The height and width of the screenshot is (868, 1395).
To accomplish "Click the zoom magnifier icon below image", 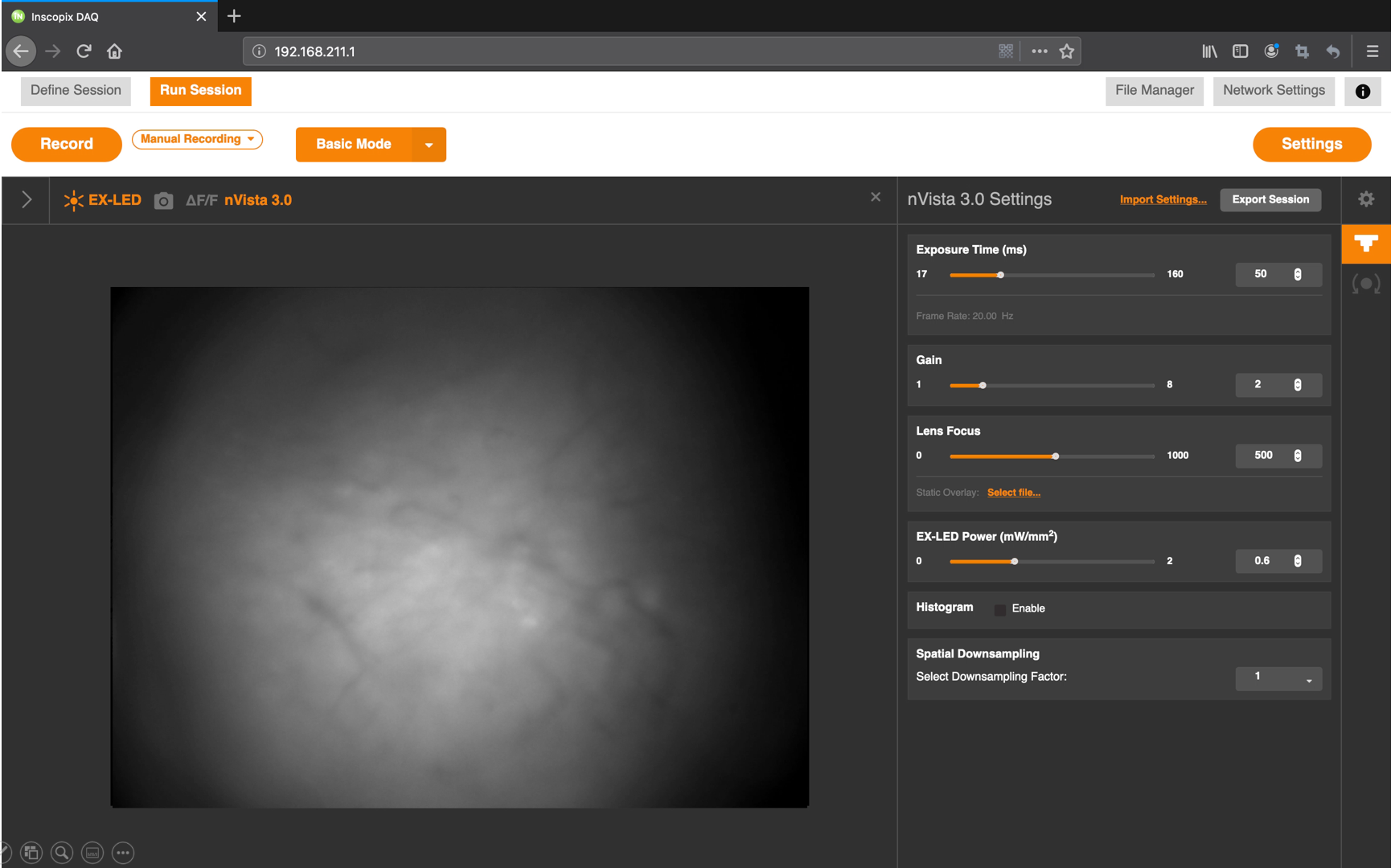I will point(62,853).
